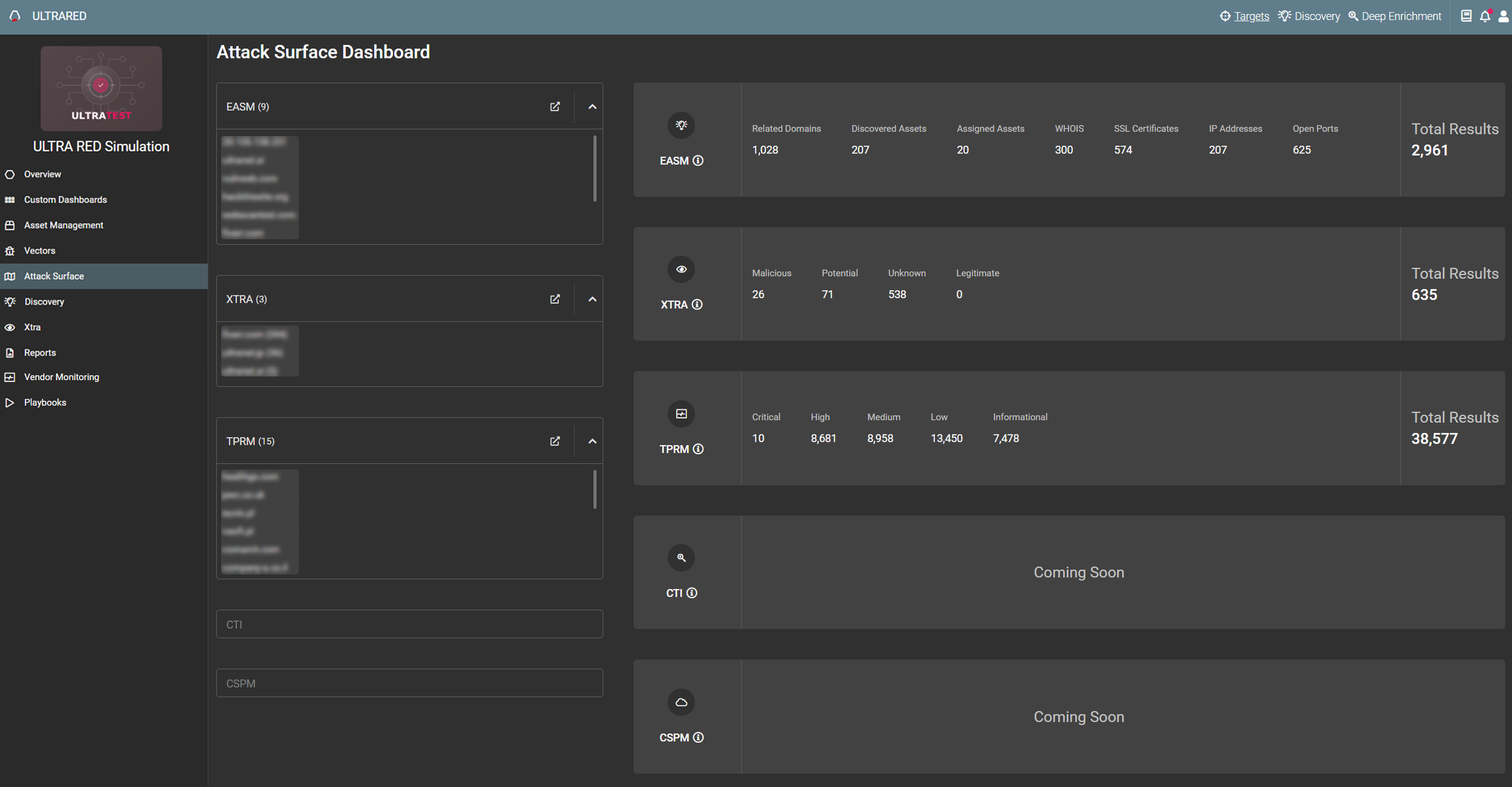Click Low value 13,450
Viewport: 1512px width, 787px height.
pos(946,438)
